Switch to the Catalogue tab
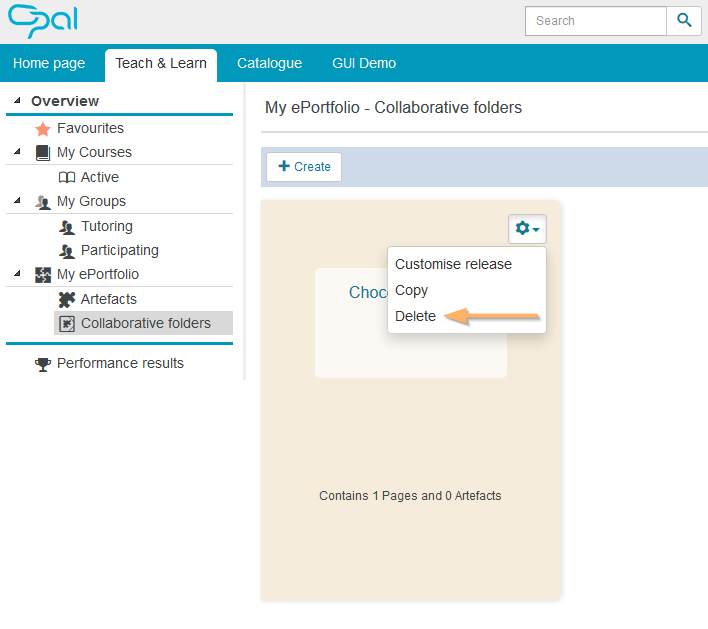 [269, 63]
